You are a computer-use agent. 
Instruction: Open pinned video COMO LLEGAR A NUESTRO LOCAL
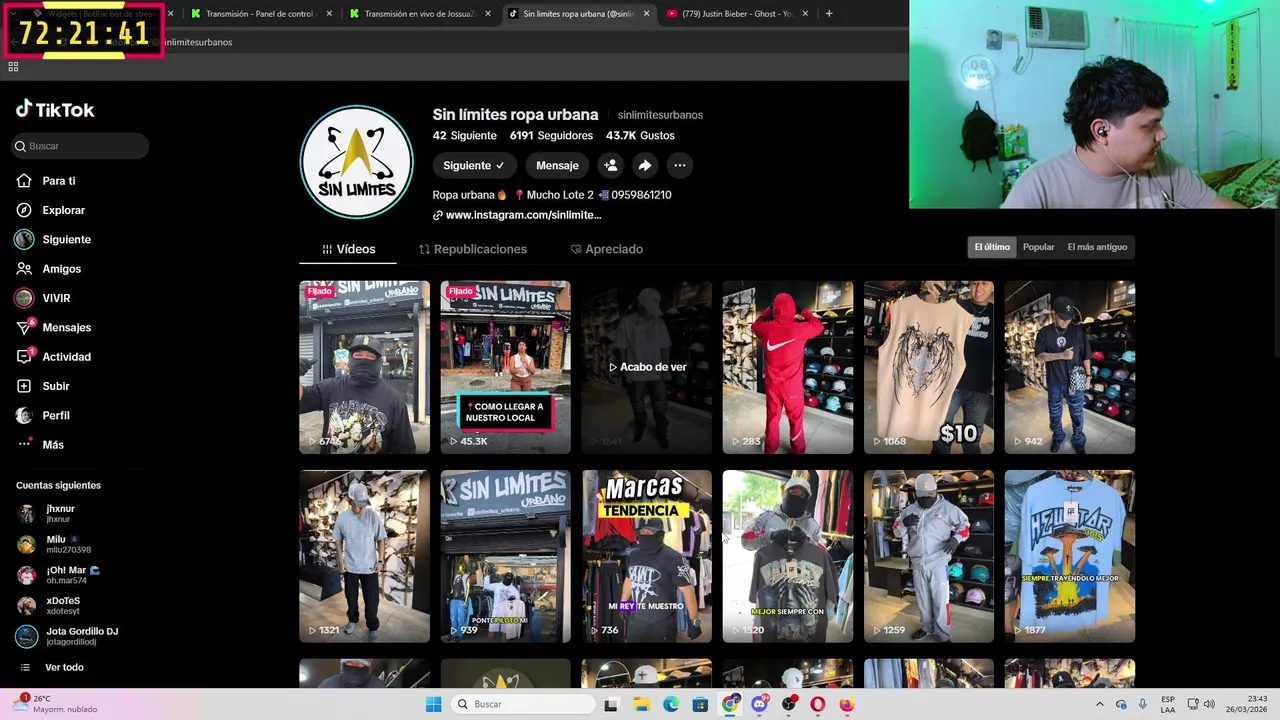pos(505,367)
